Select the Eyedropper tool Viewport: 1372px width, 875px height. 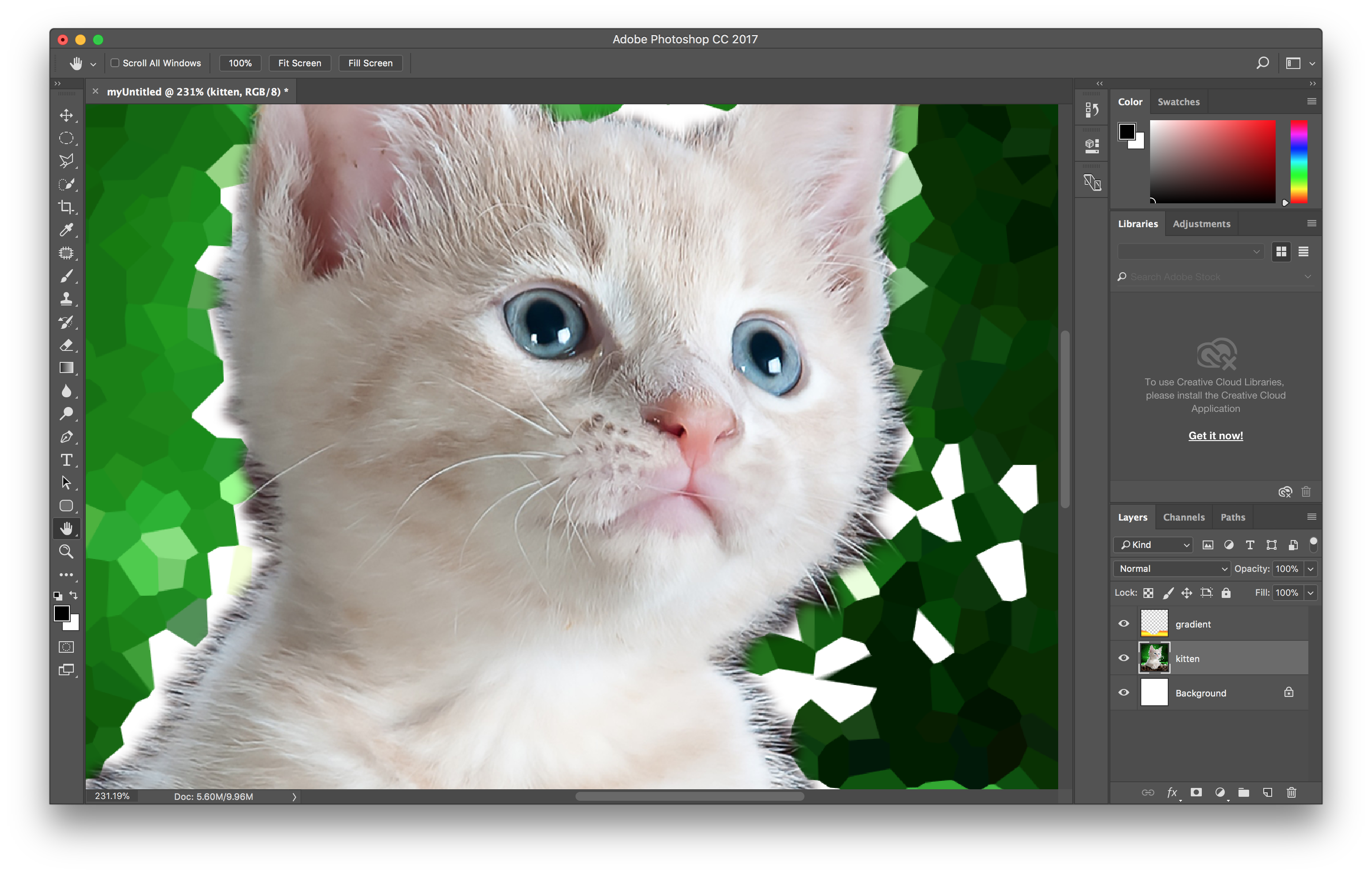(66, 230)
